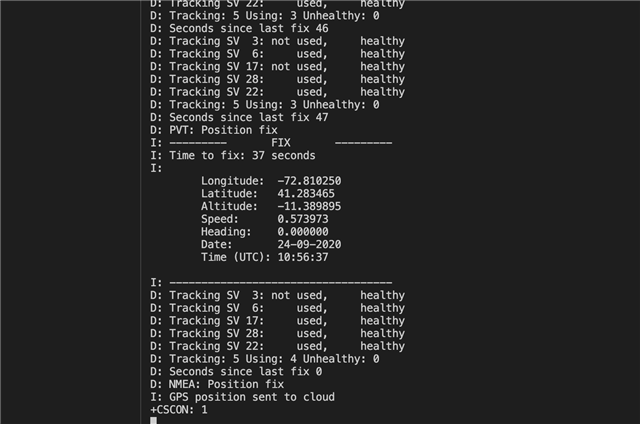Click the Speed value 0.573973
This screenshot has width=640, height=424.
tap(303, 219)
